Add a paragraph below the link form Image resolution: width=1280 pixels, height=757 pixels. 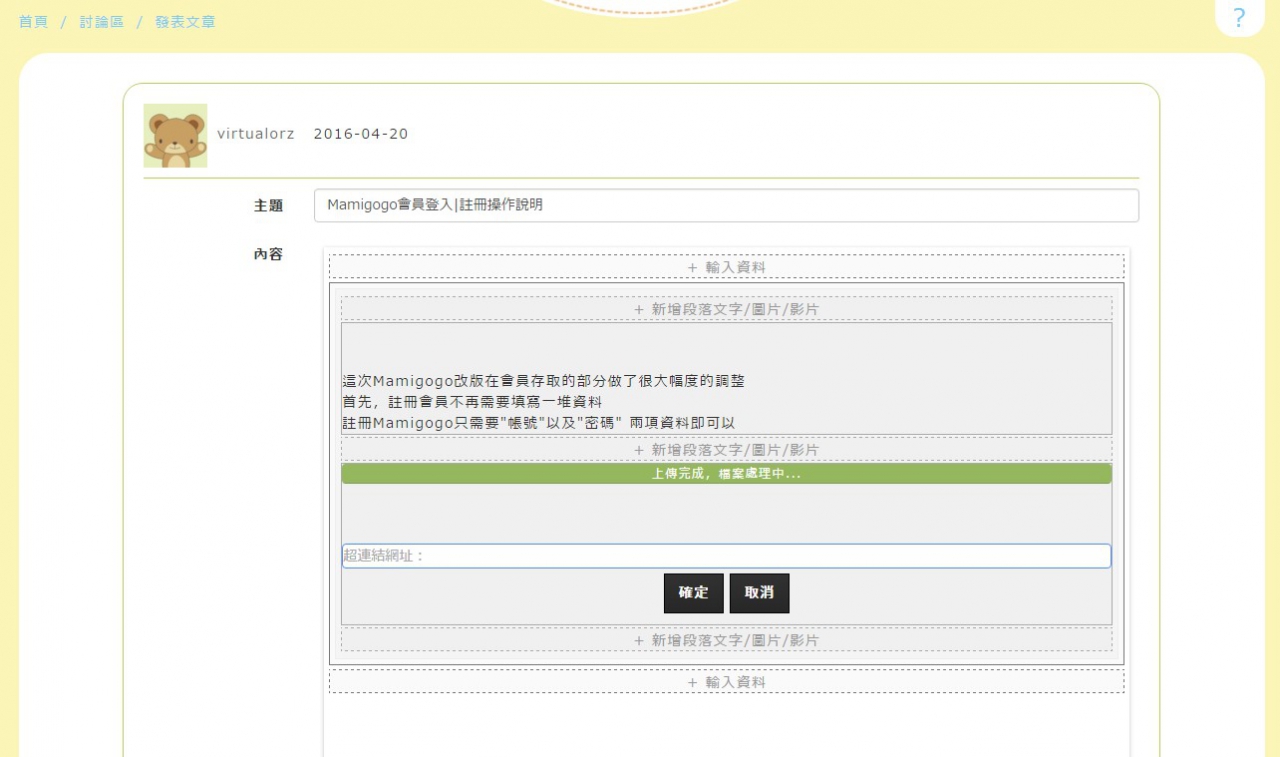[726, 640]
